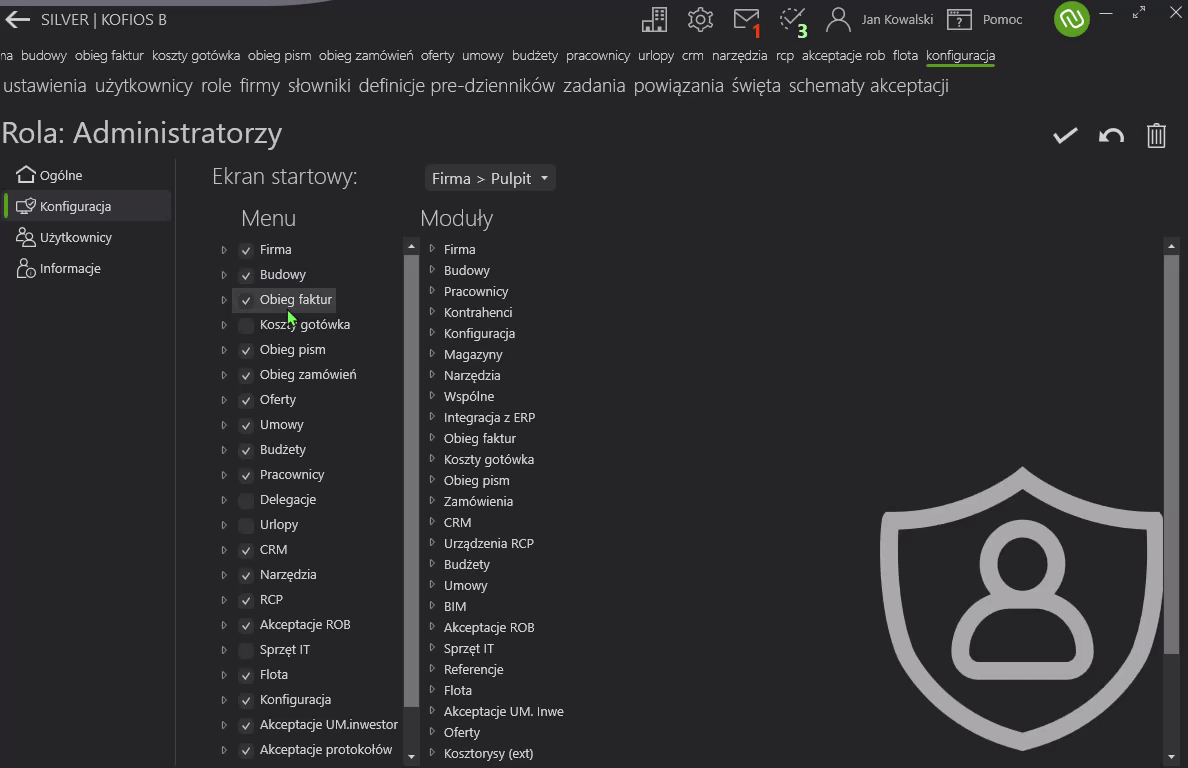This screenshot has height=768, width=1188.
Task: Expand the Pracownicy menu node
Action: [x=224, y=475]
